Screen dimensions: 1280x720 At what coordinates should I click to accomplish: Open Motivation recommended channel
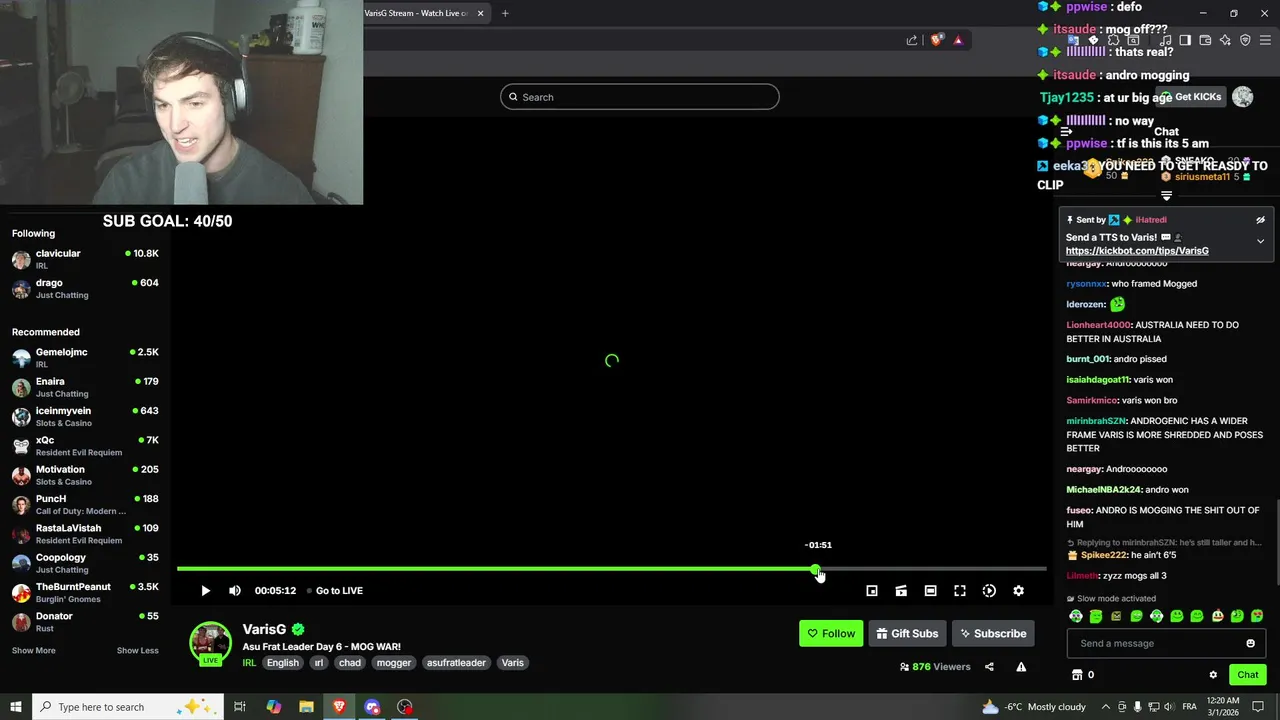pos(85,475)
